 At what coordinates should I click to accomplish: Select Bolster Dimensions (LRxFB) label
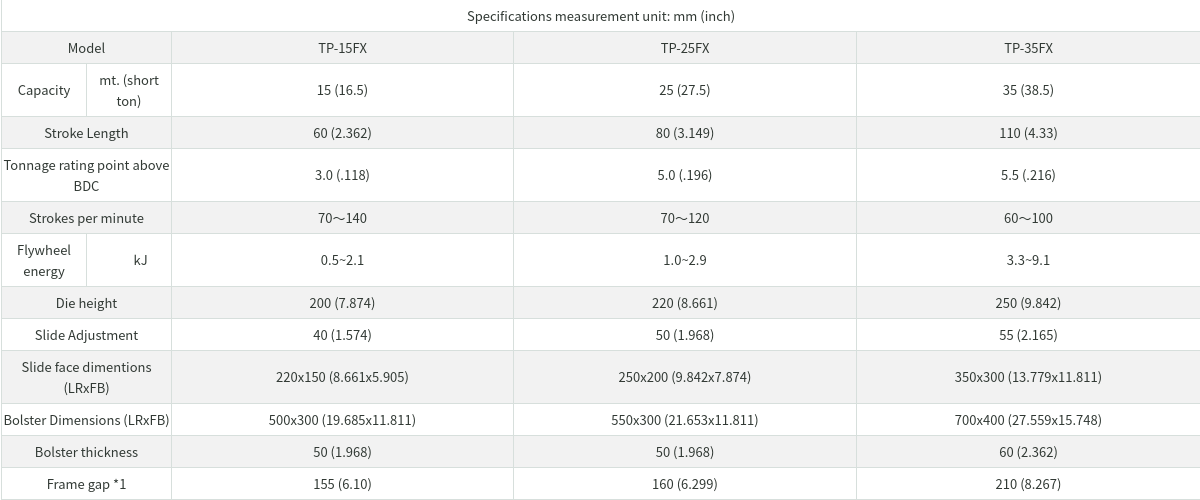pos(86,420)
